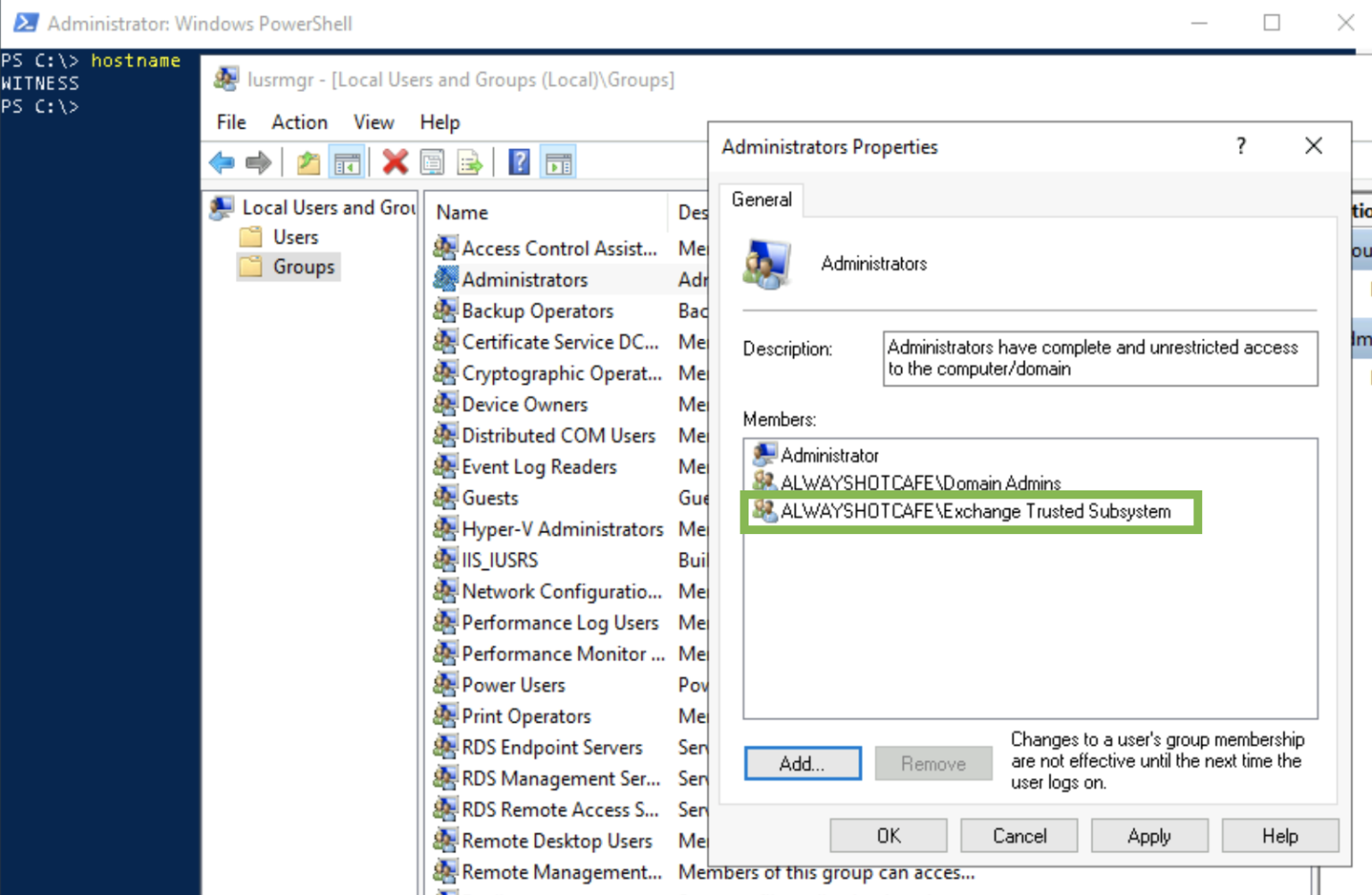
Task: Export the group list via the Export List icon
Action: click(470, 162)
